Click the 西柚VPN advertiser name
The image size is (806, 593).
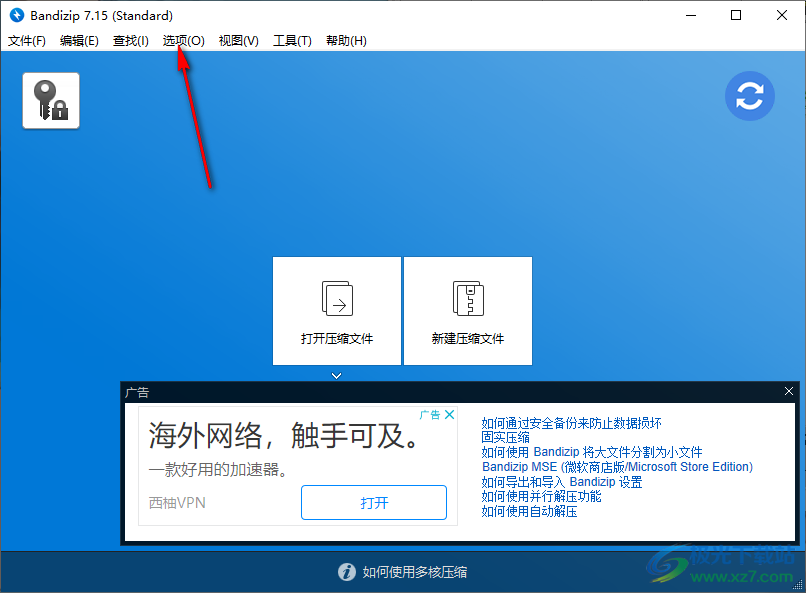[177, 503]
